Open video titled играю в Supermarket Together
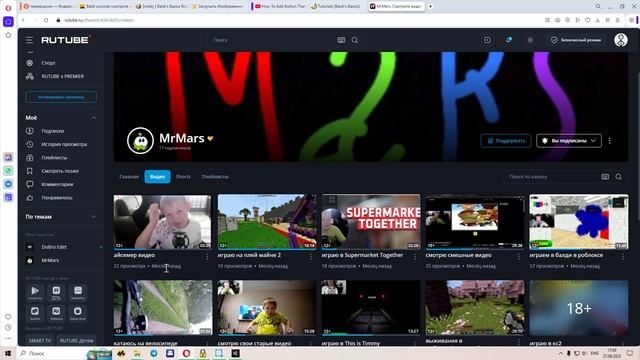640x360 pixels. (362, 255)
